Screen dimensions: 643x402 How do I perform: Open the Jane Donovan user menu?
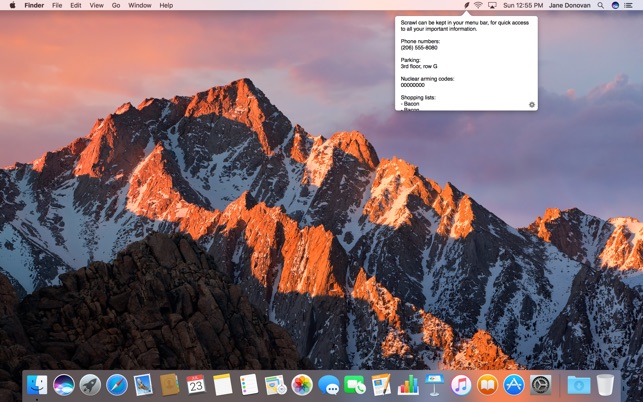571,5
